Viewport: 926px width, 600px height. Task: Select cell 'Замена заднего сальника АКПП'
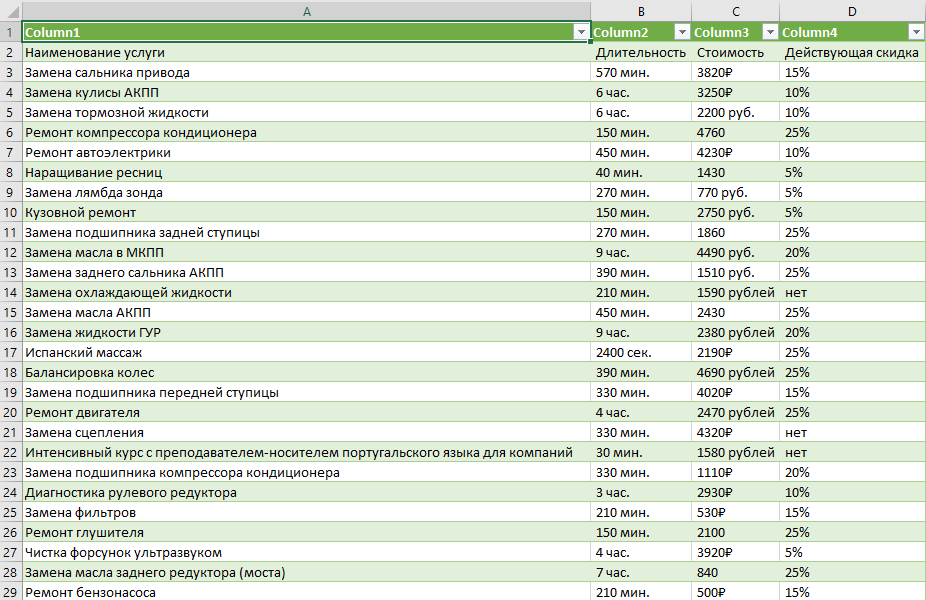(307, 273)
